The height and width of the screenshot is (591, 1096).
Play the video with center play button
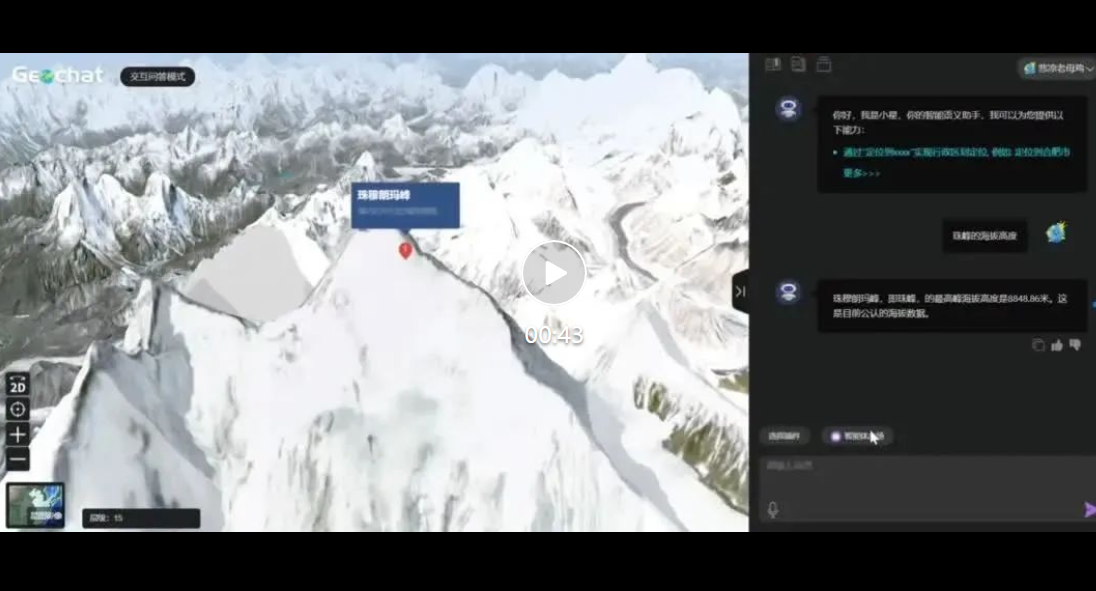[x=553, y=273]
